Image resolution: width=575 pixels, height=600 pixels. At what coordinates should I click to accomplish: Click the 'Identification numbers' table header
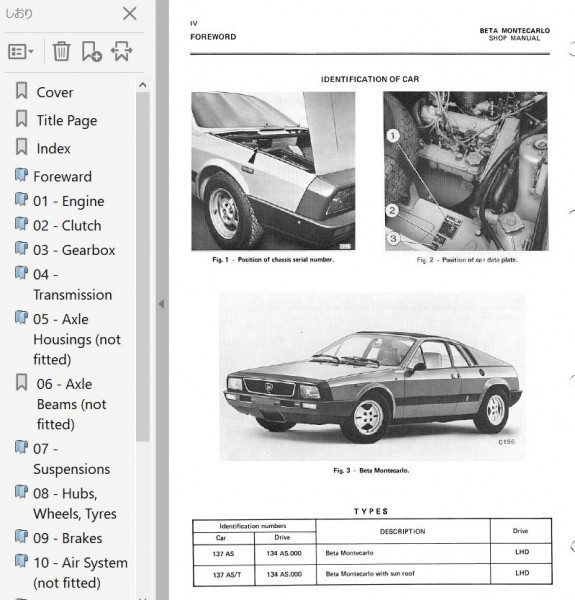[x=253, y=526]
